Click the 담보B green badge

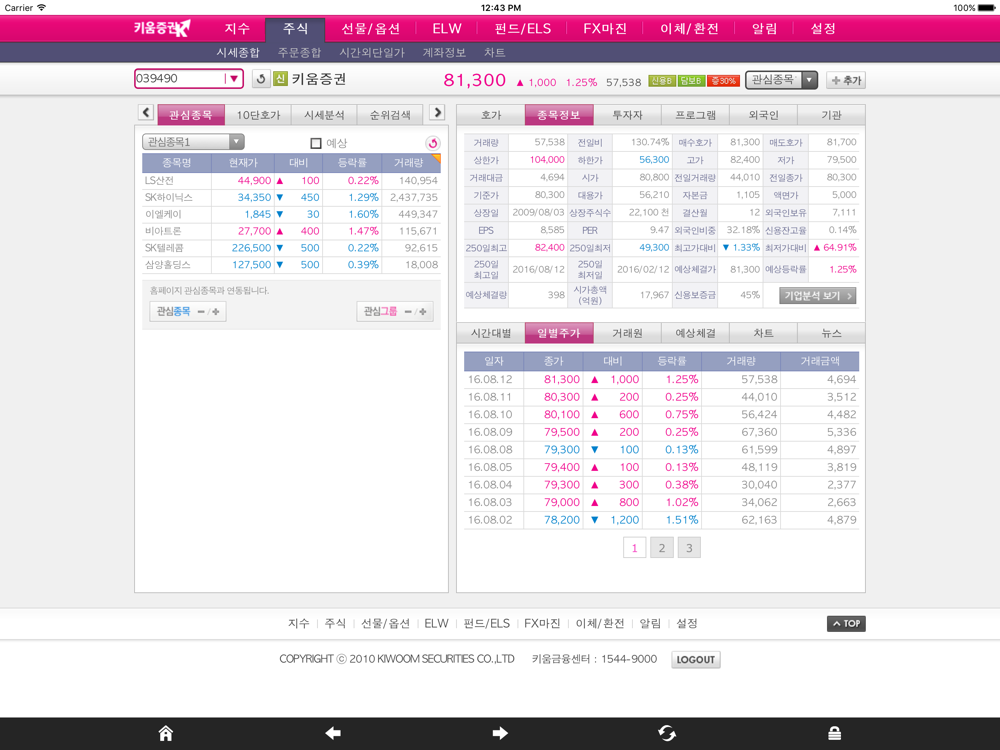tap(691, 81)
